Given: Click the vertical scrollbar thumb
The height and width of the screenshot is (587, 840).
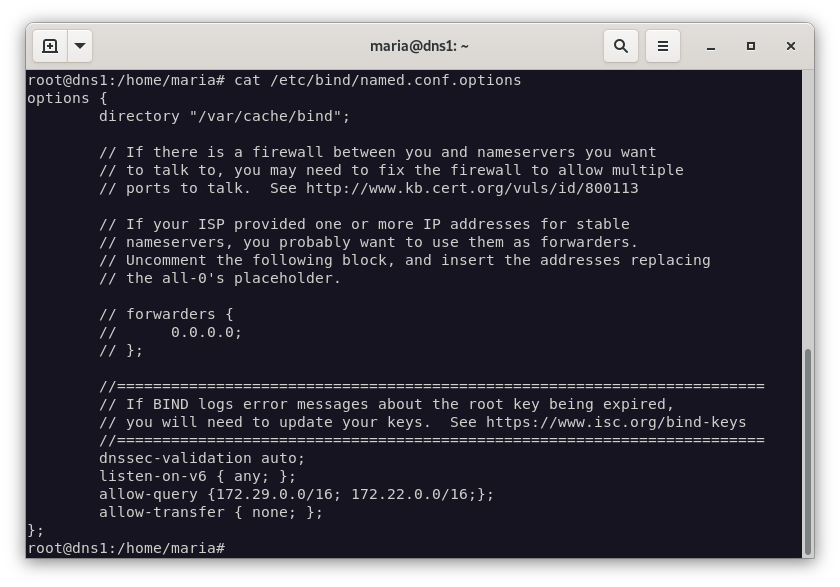Looking at the screenshot, I should coord(808,450).
